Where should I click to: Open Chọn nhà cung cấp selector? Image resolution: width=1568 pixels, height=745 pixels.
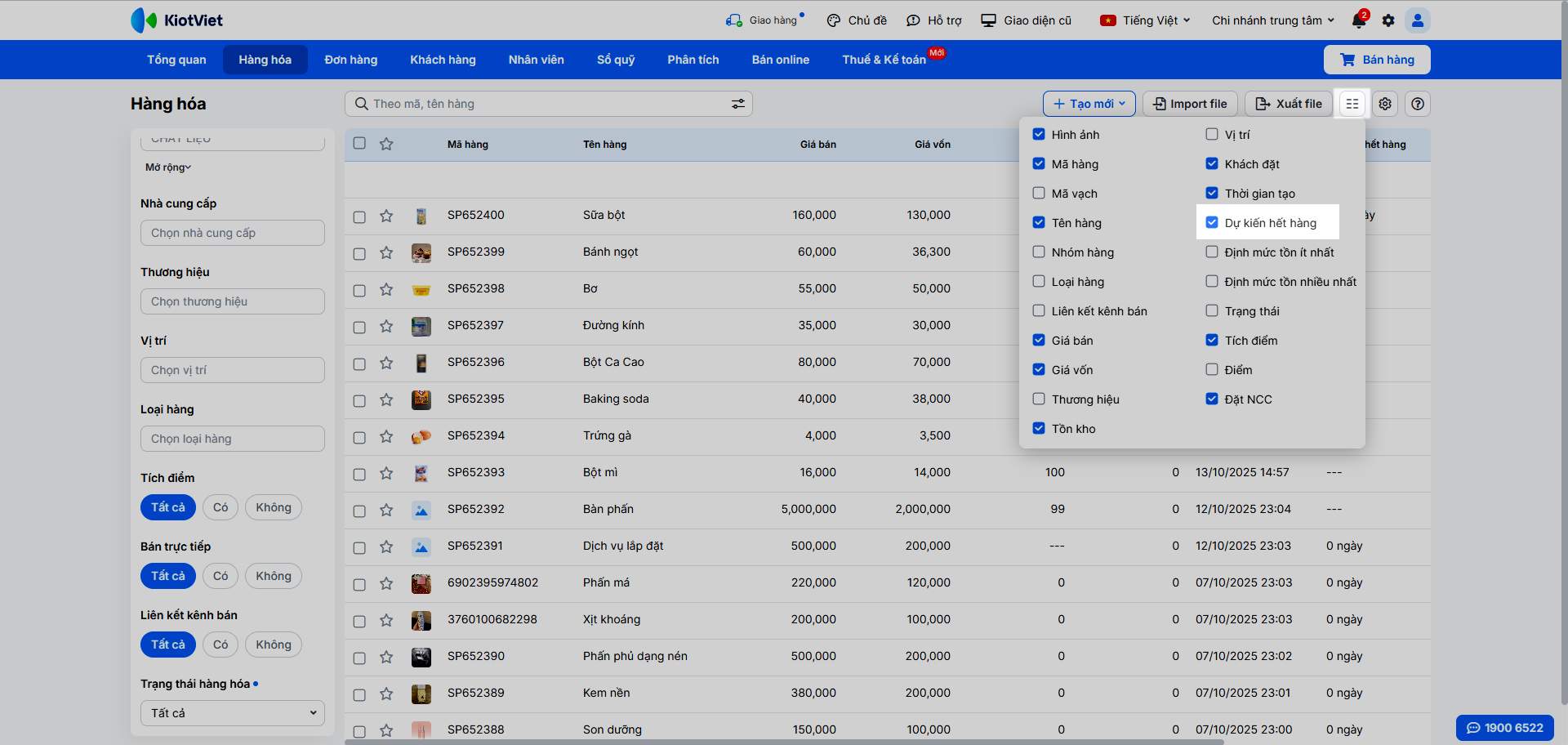pos(233,233)
